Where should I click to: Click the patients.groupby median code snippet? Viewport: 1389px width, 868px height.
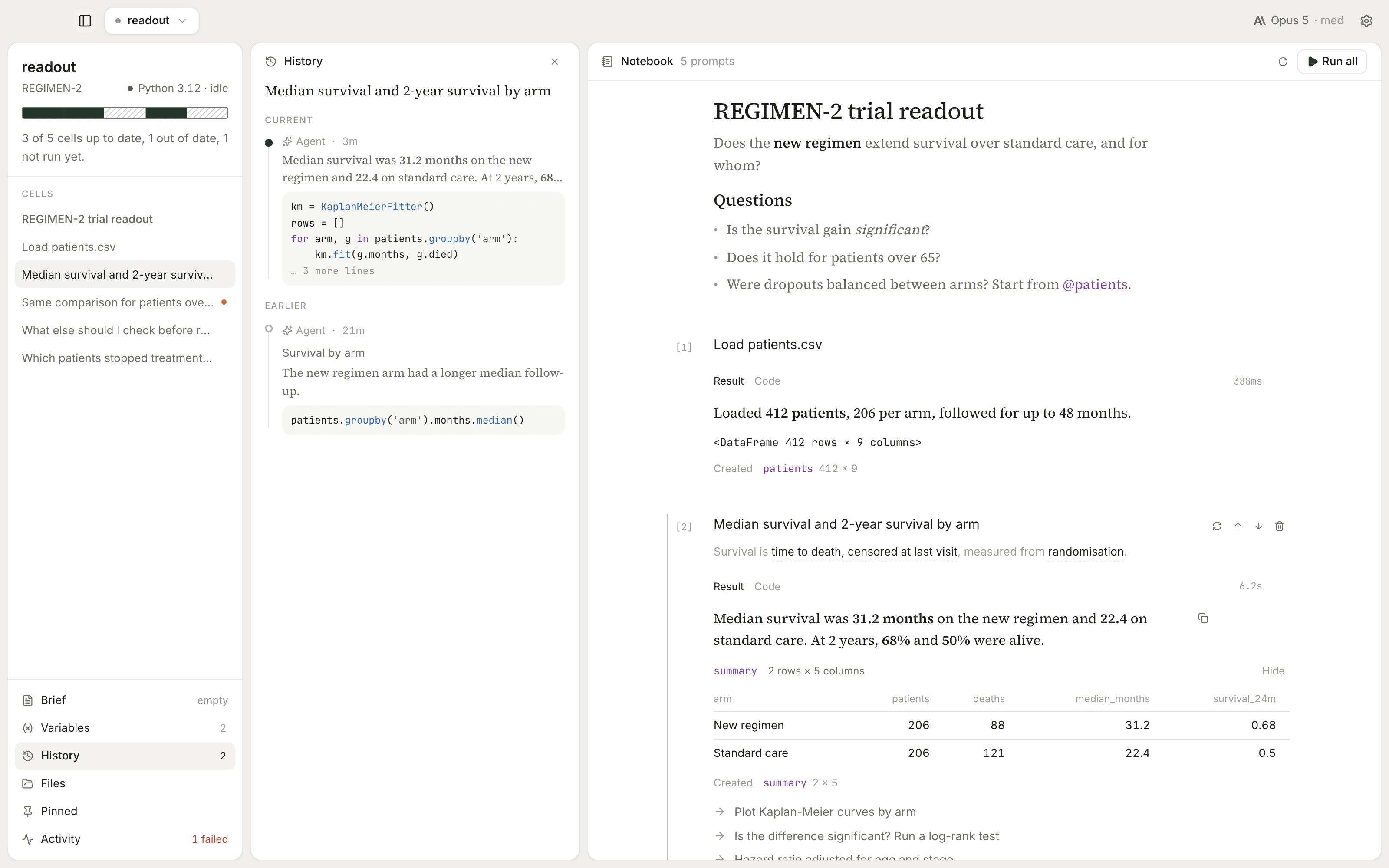pyautogui.click(x=424, y=420)
